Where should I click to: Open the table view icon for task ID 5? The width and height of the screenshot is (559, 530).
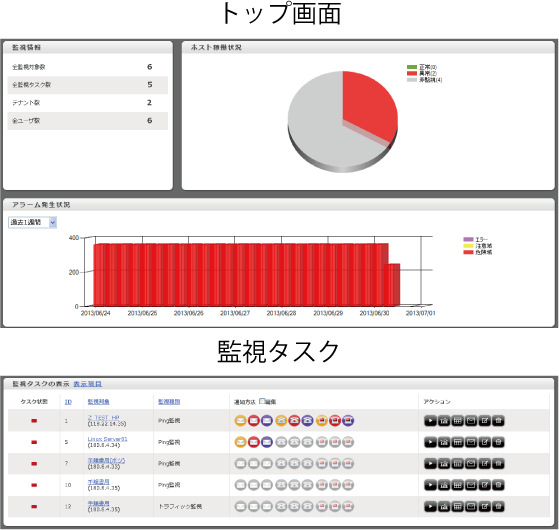tap(457, 442)
